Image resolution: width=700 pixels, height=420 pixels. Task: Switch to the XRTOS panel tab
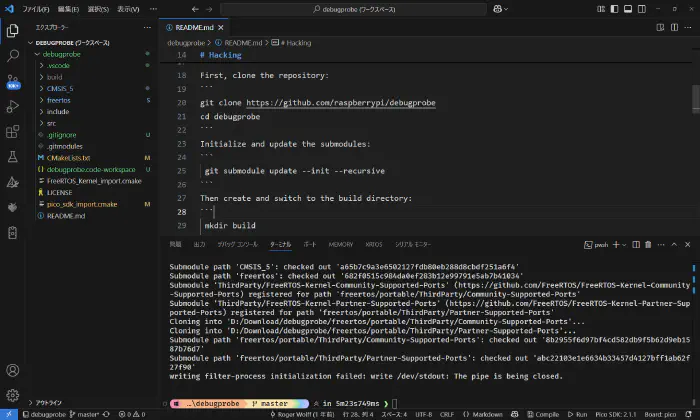(374, 245)
